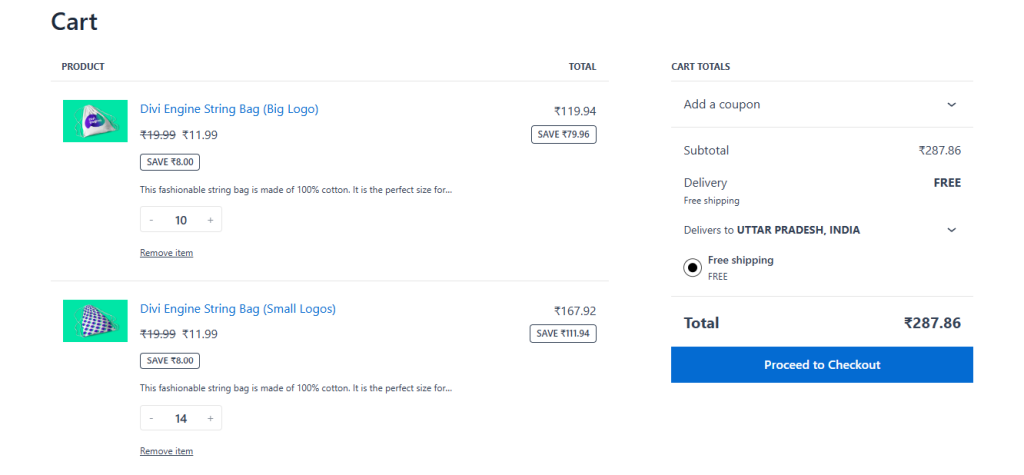Click the quantity field showing 14

[181, 419]
